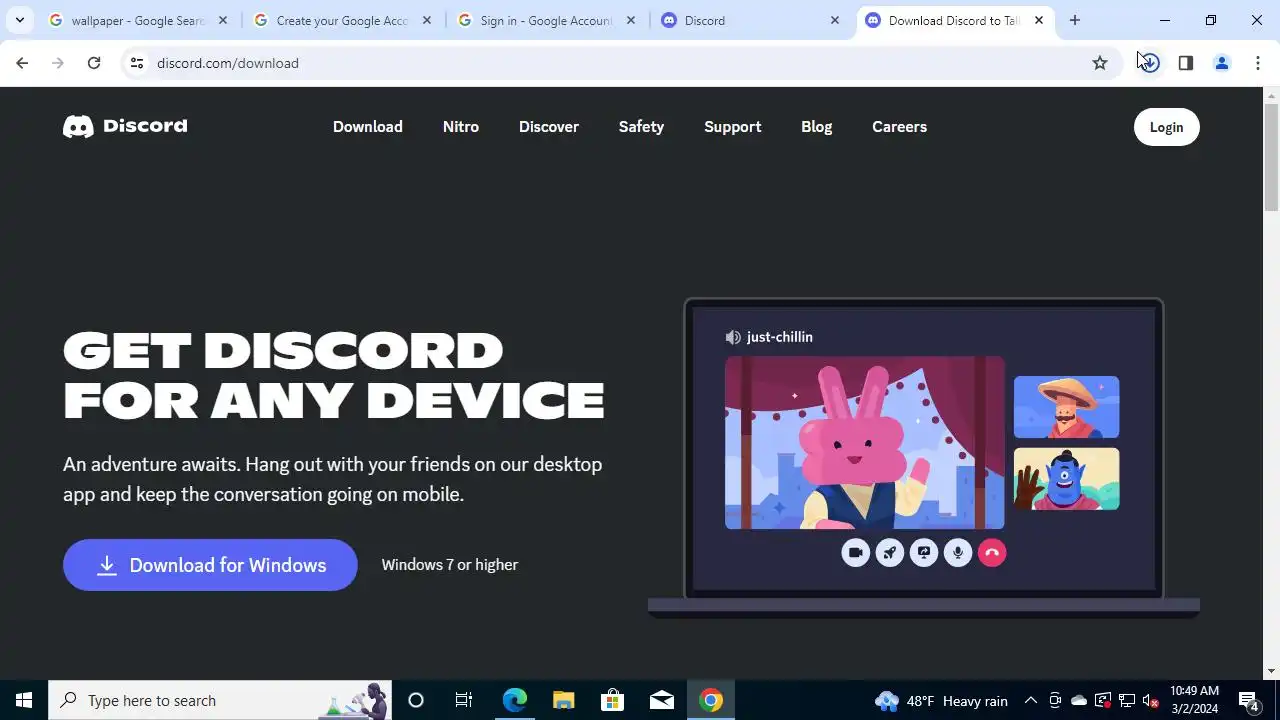
Task: Click the Login button
Action: pyautogui.click(x=1166, y=127)
